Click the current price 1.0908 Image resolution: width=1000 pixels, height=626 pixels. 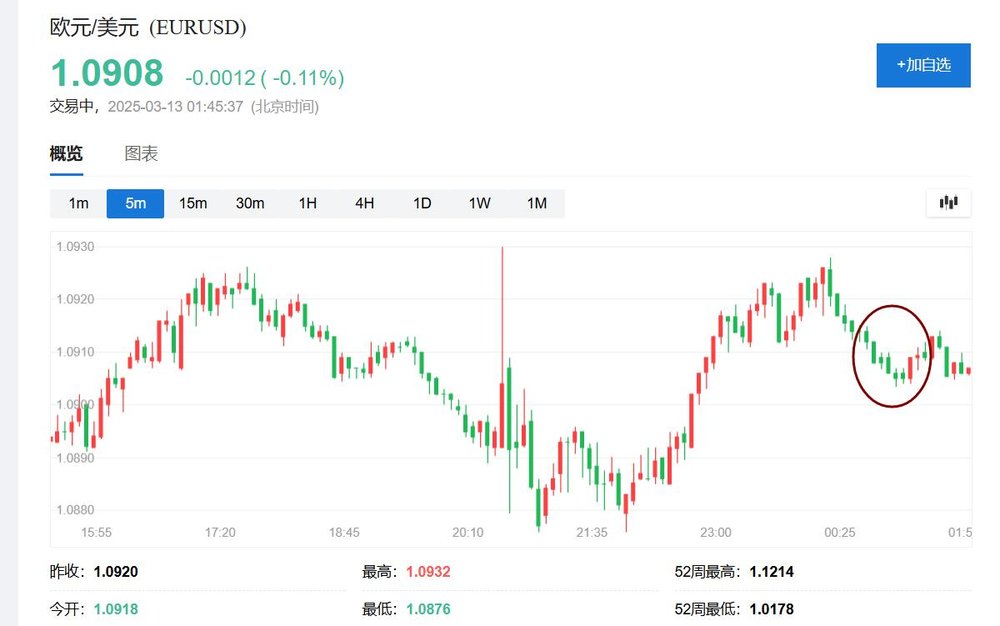point(107,75)
